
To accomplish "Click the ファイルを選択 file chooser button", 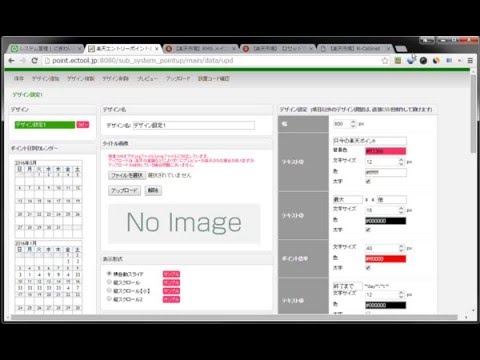I will 127,175.
